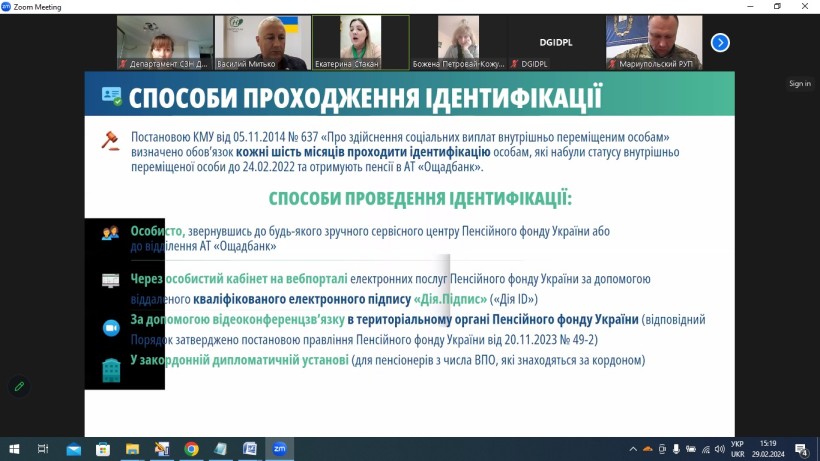Open the clock showing 15:19 29.02.2024

768,449
